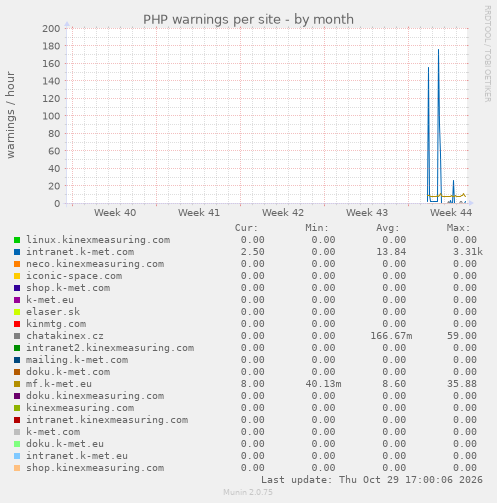Image resolution: width=497 pixels, height=503 pixels.
Task: Click the iconic-space.com yellow legend swatch
Action: (17, 276)
